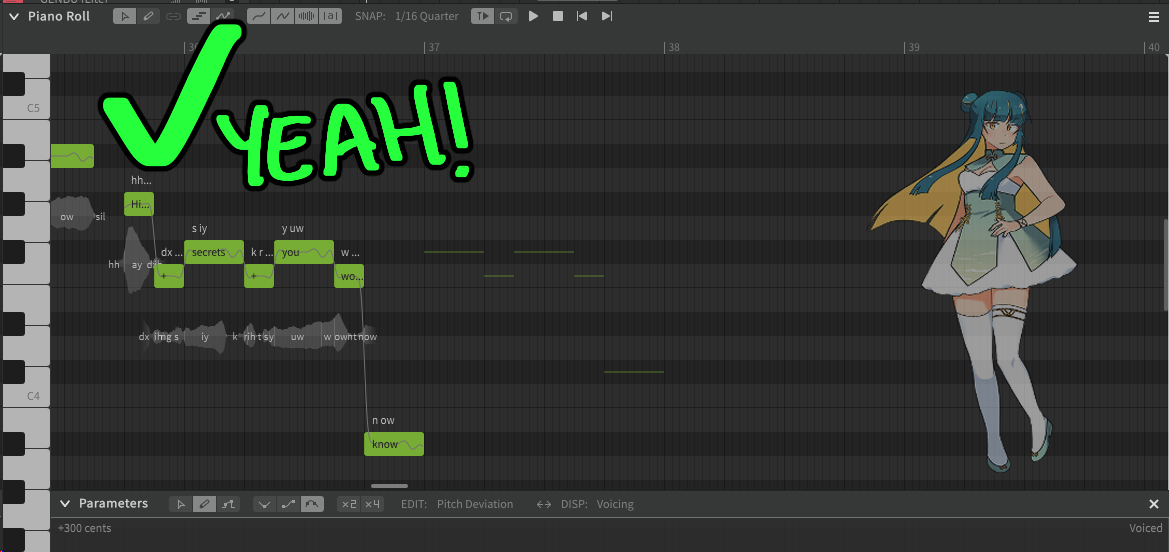Open the DISP Voicing parameter menu
1169x552 pixels.
(x=615, y=504)
